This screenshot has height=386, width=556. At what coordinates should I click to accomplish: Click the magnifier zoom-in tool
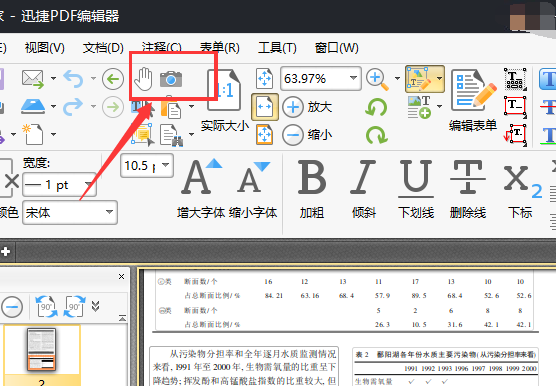coord(377,79)
